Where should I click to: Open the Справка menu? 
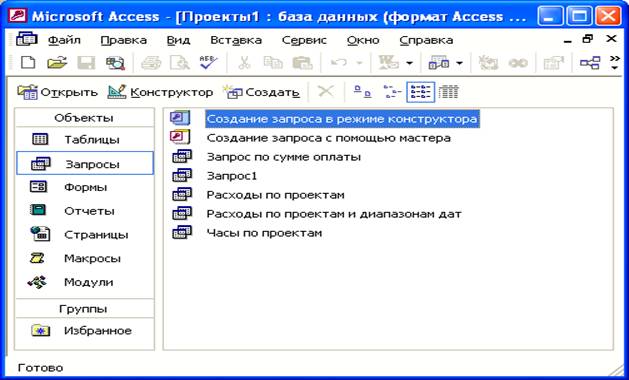(426, 41)
